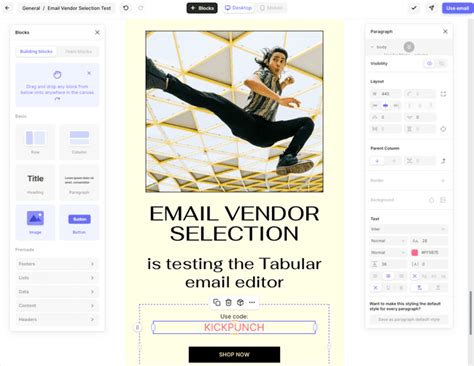Click the Use email button
Image resolution: width=474 pixels, height=366 pixels.
458,8
